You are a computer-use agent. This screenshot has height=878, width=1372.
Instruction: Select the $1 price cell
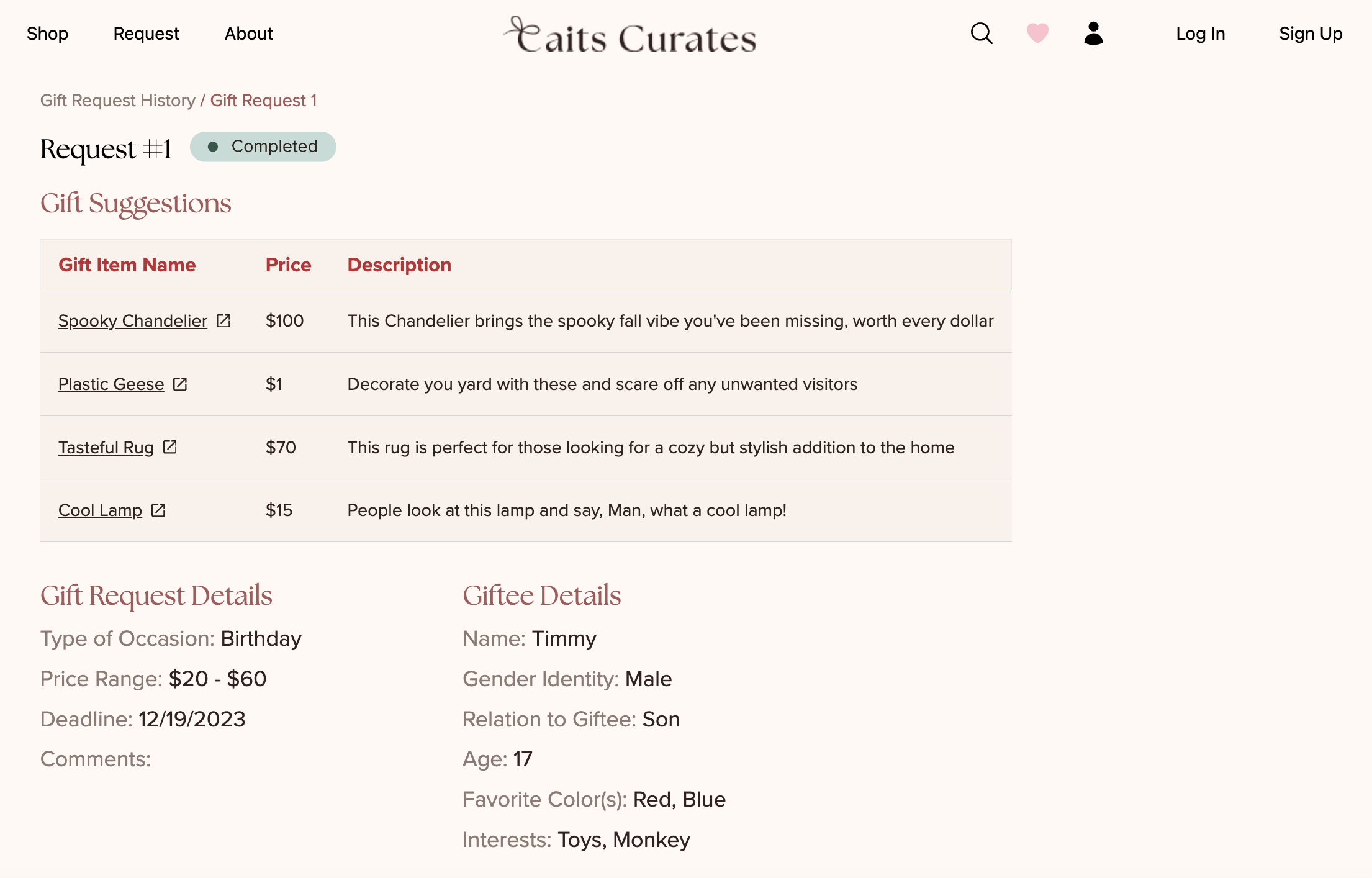274,384
